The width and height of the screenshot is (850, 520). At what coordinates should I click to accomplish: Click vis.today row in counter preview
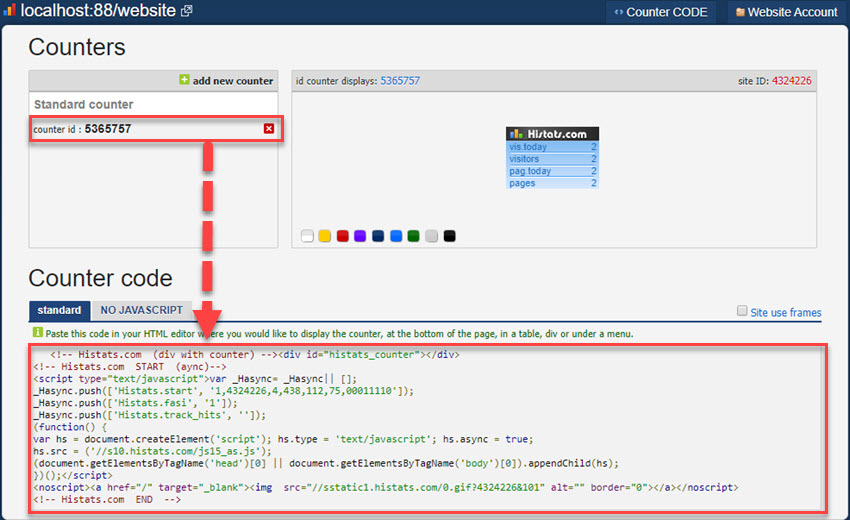point(552,147)
